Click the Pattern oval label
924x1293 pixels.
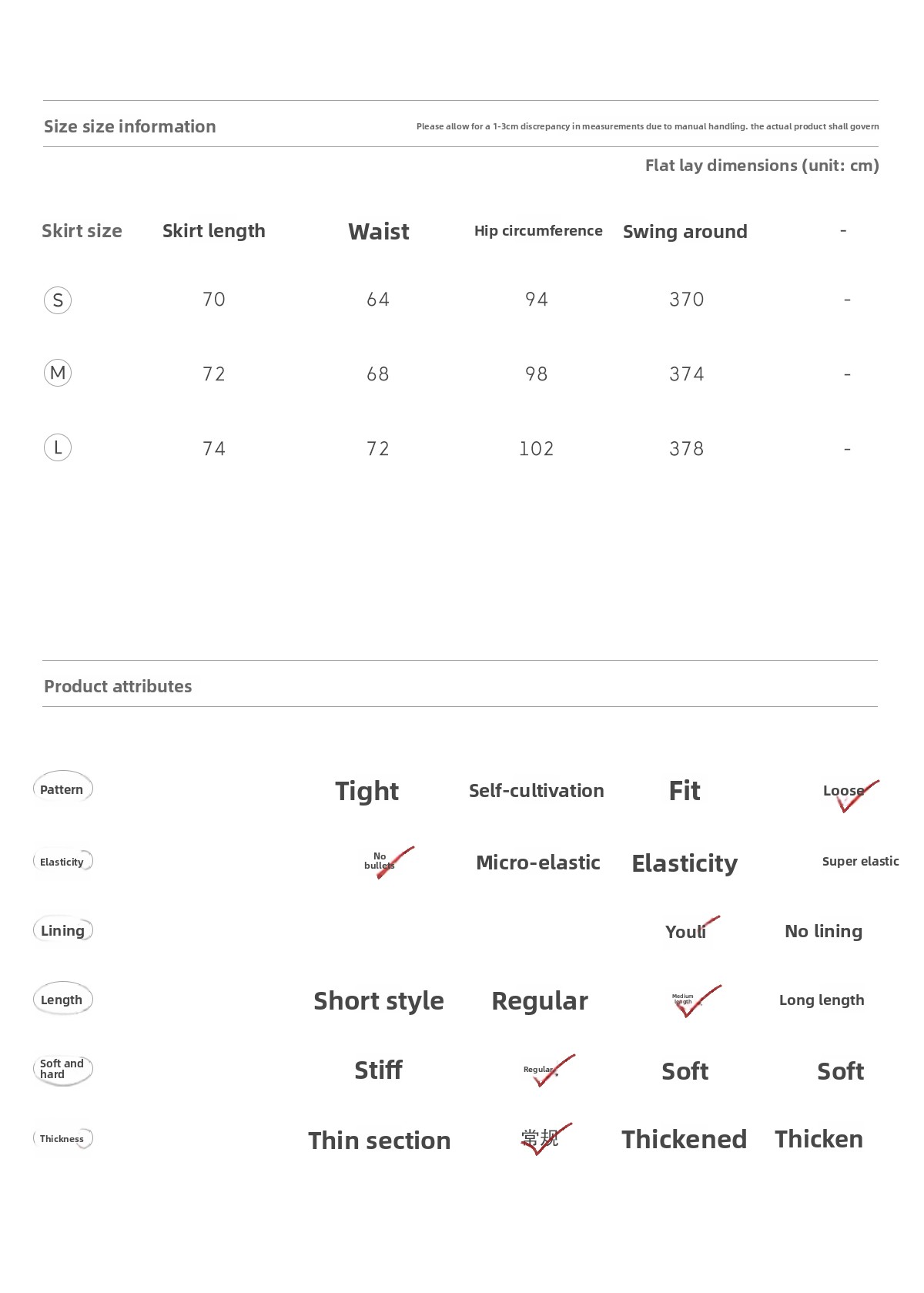[62, 789]
